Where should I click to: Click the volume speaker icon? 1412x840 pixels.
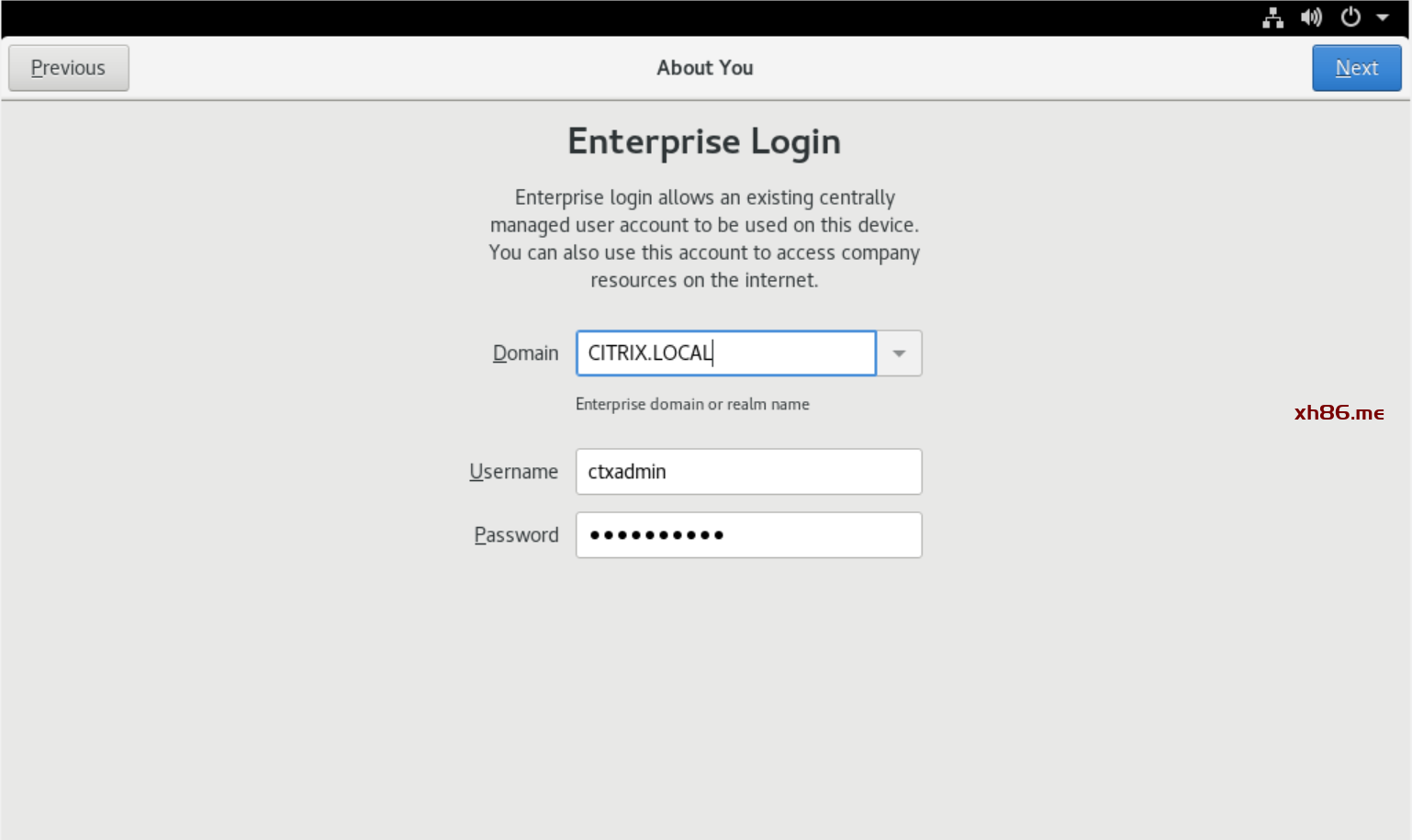pyautogui.click(x=1311, y=17)
